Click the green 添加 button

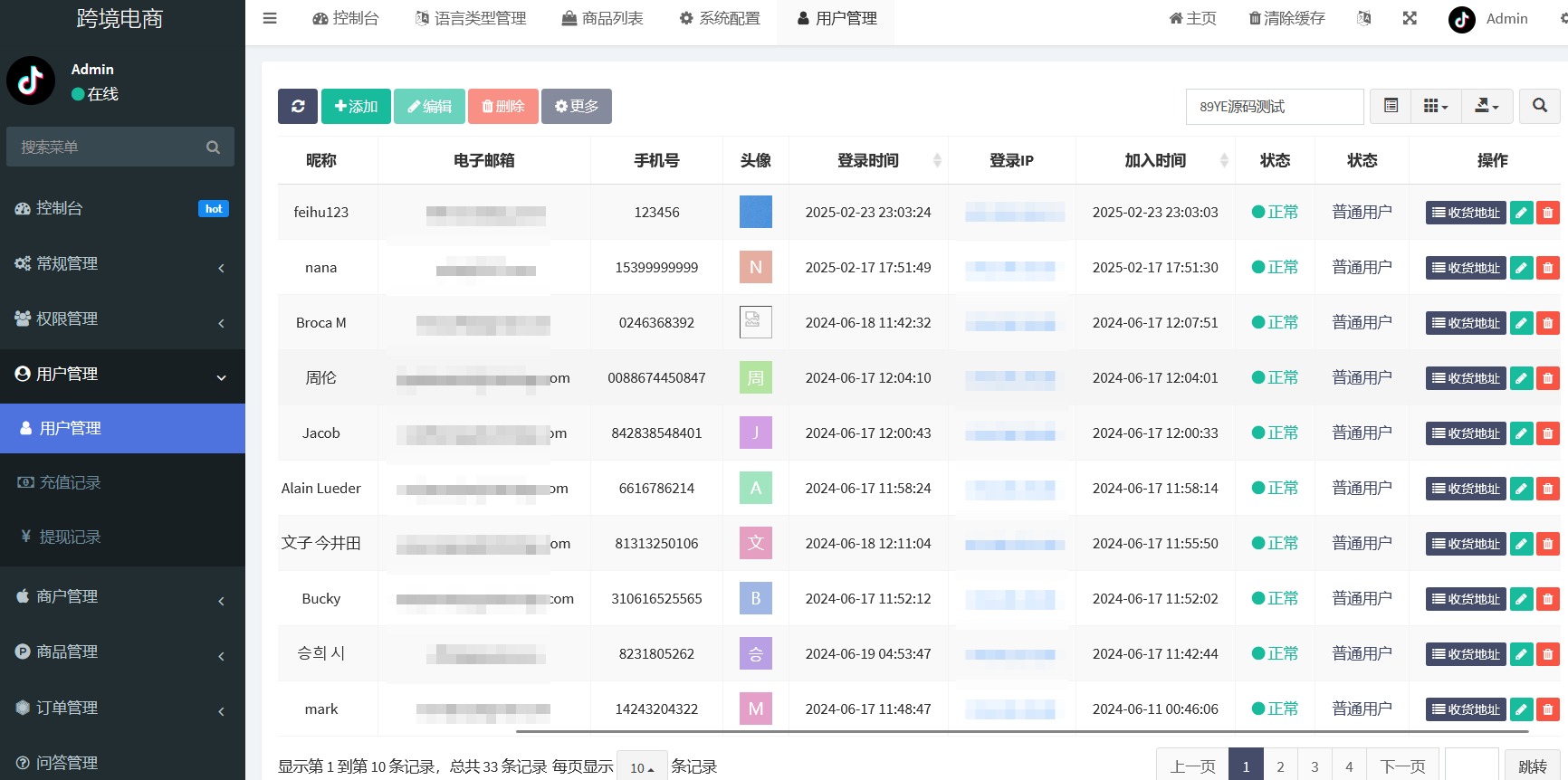(356, 106)
